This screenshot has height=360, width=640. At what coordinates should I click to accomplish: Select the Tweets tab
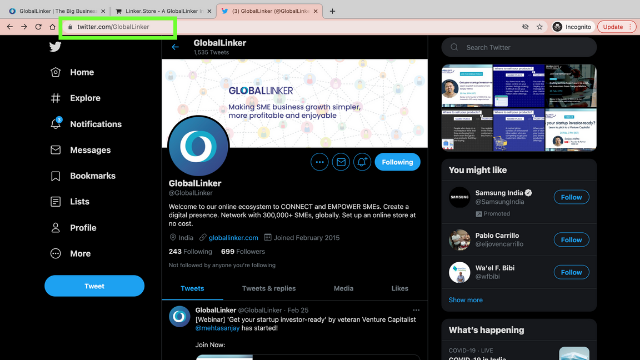click(192, 289)
